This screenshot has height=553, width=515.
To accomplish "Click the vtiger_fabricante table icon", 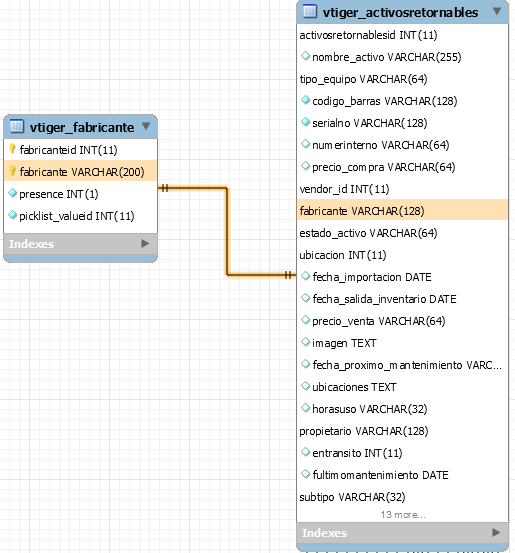I will 17,126.
